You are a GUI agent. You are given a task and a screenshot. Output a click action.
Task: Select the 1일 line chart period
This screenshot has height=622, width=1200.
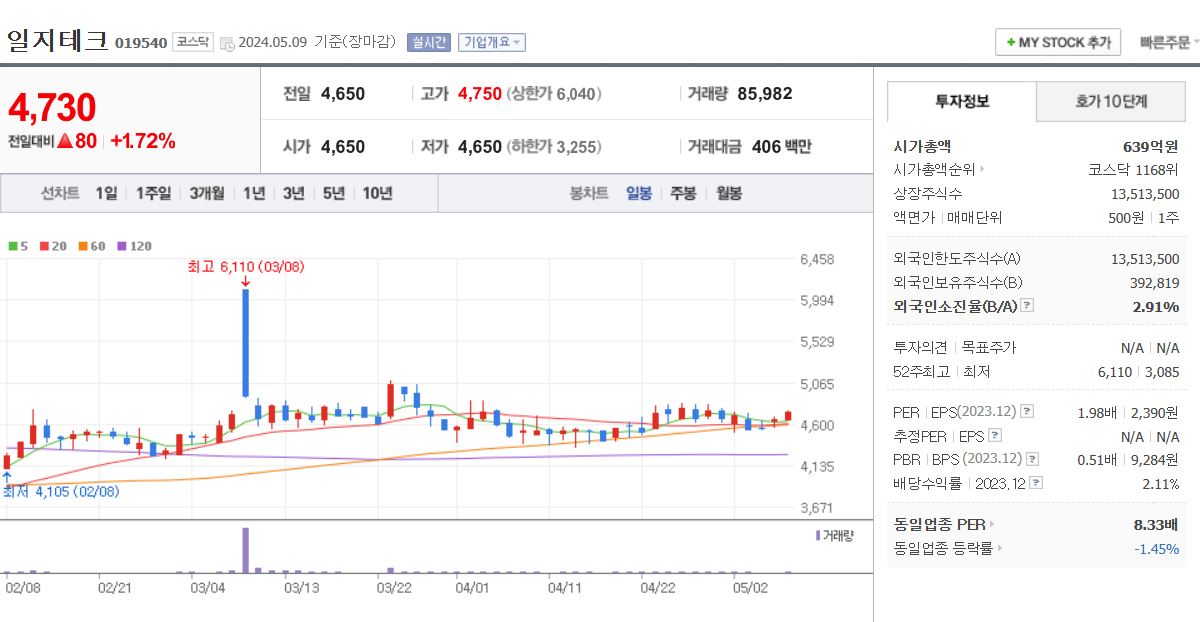tap(106, 193)
